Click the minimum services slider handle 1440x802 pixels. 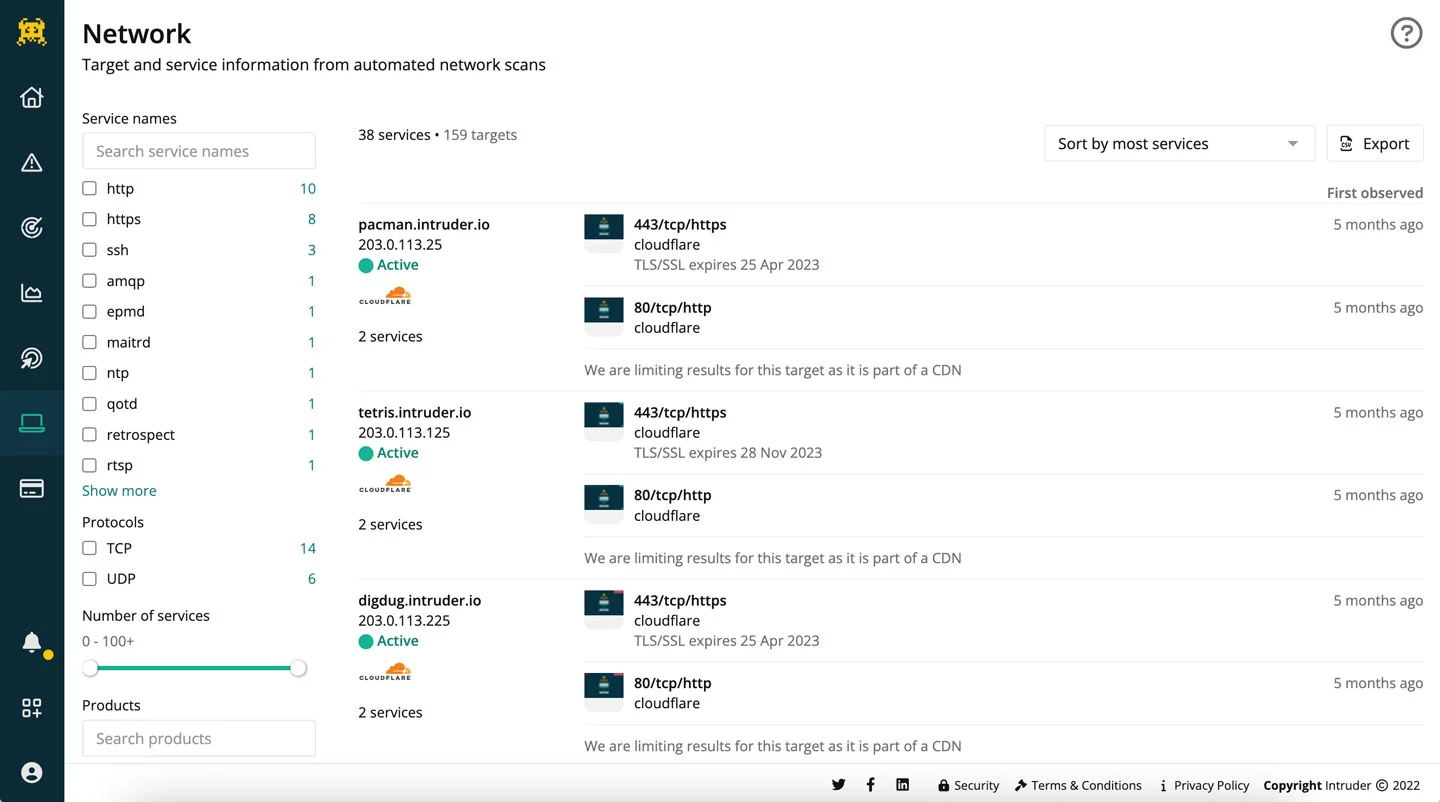click(90, 668)
